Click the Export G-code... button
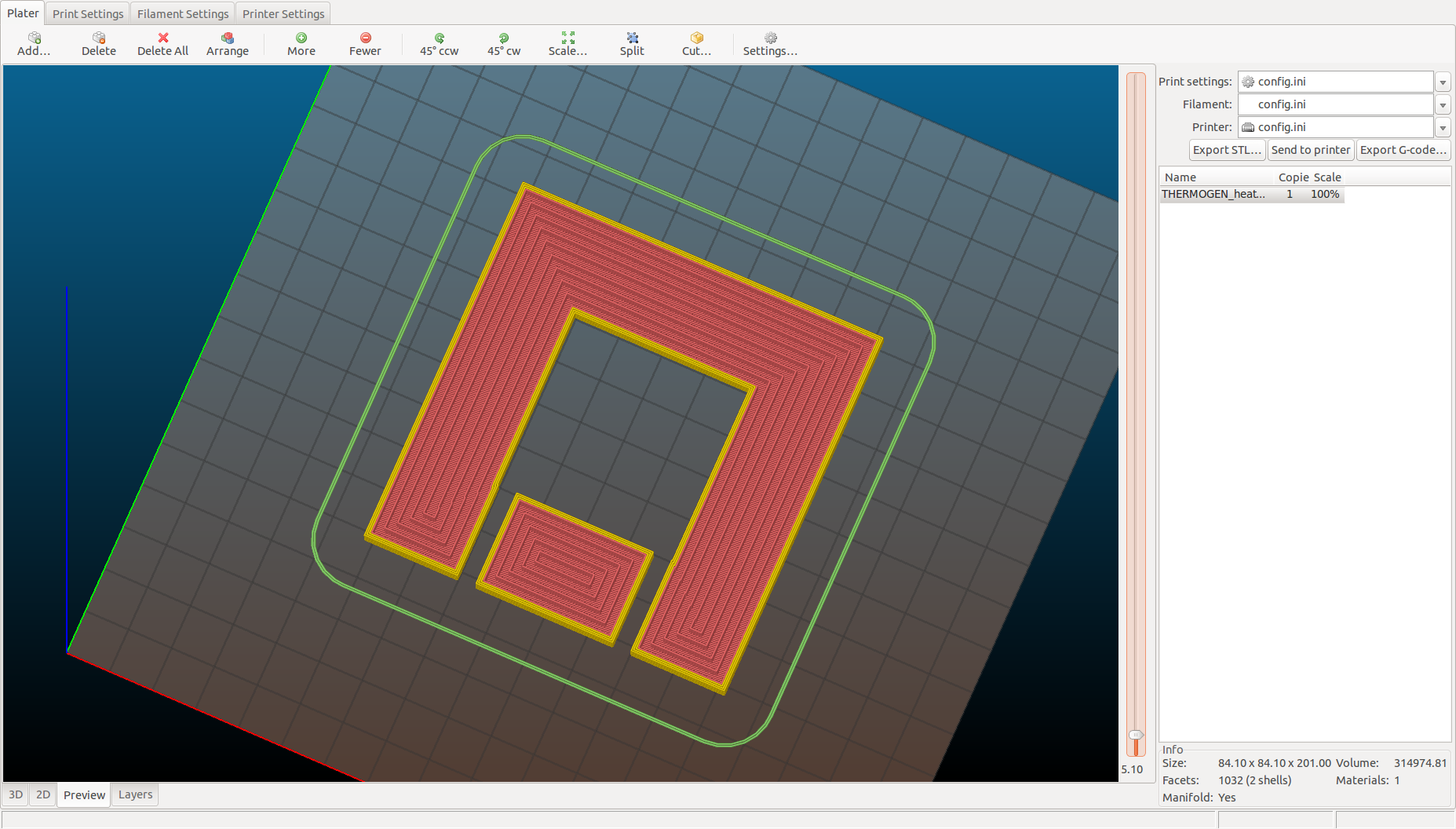This screenshot has height=829, width=1456. [1403, 150]
